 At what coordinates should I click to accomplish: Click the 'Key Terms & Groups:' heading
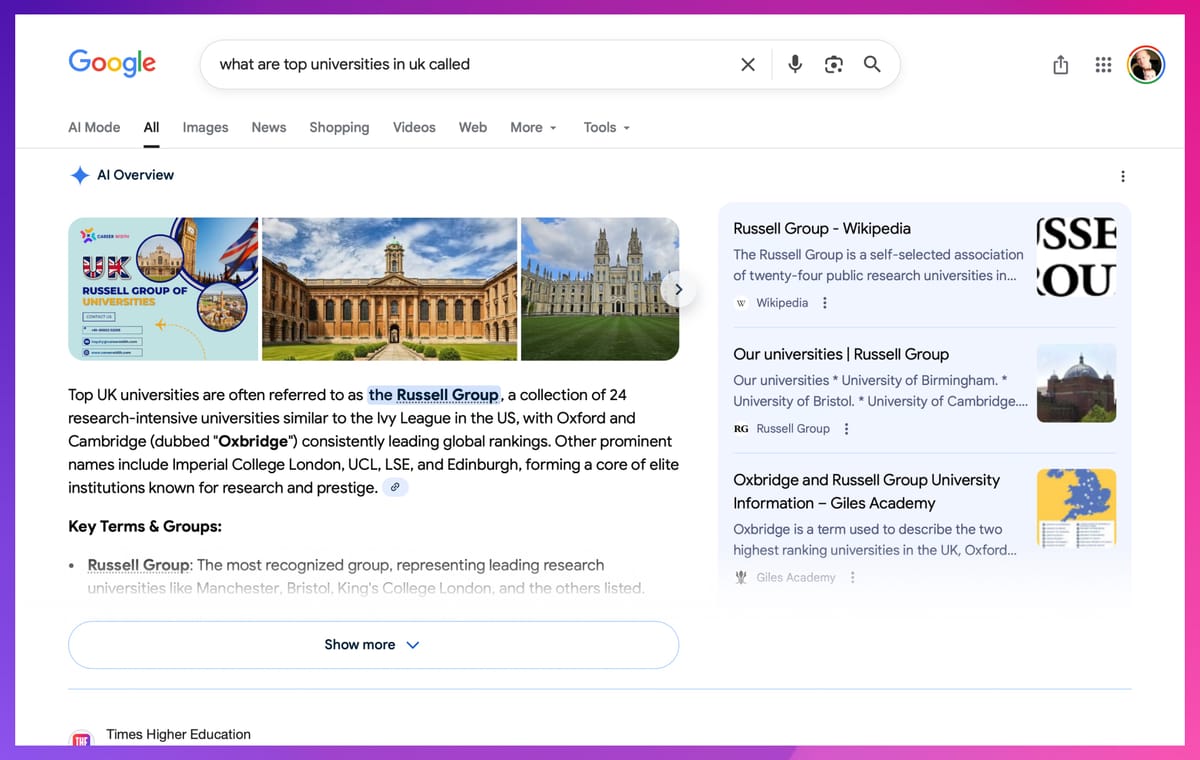click(x=145, y=526)
